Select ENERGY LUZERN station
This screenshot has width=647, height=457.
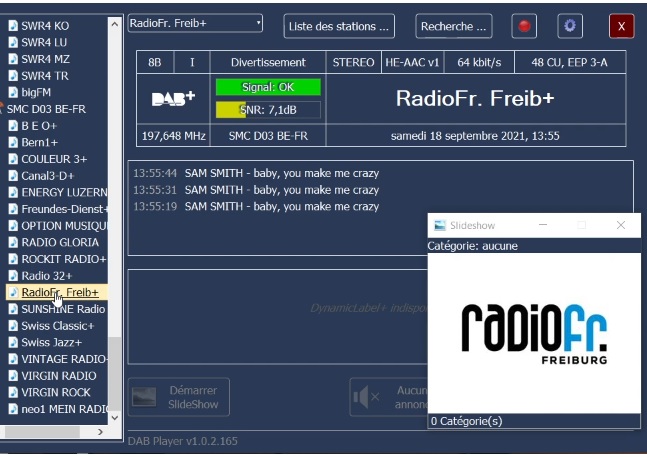(64, 192)
